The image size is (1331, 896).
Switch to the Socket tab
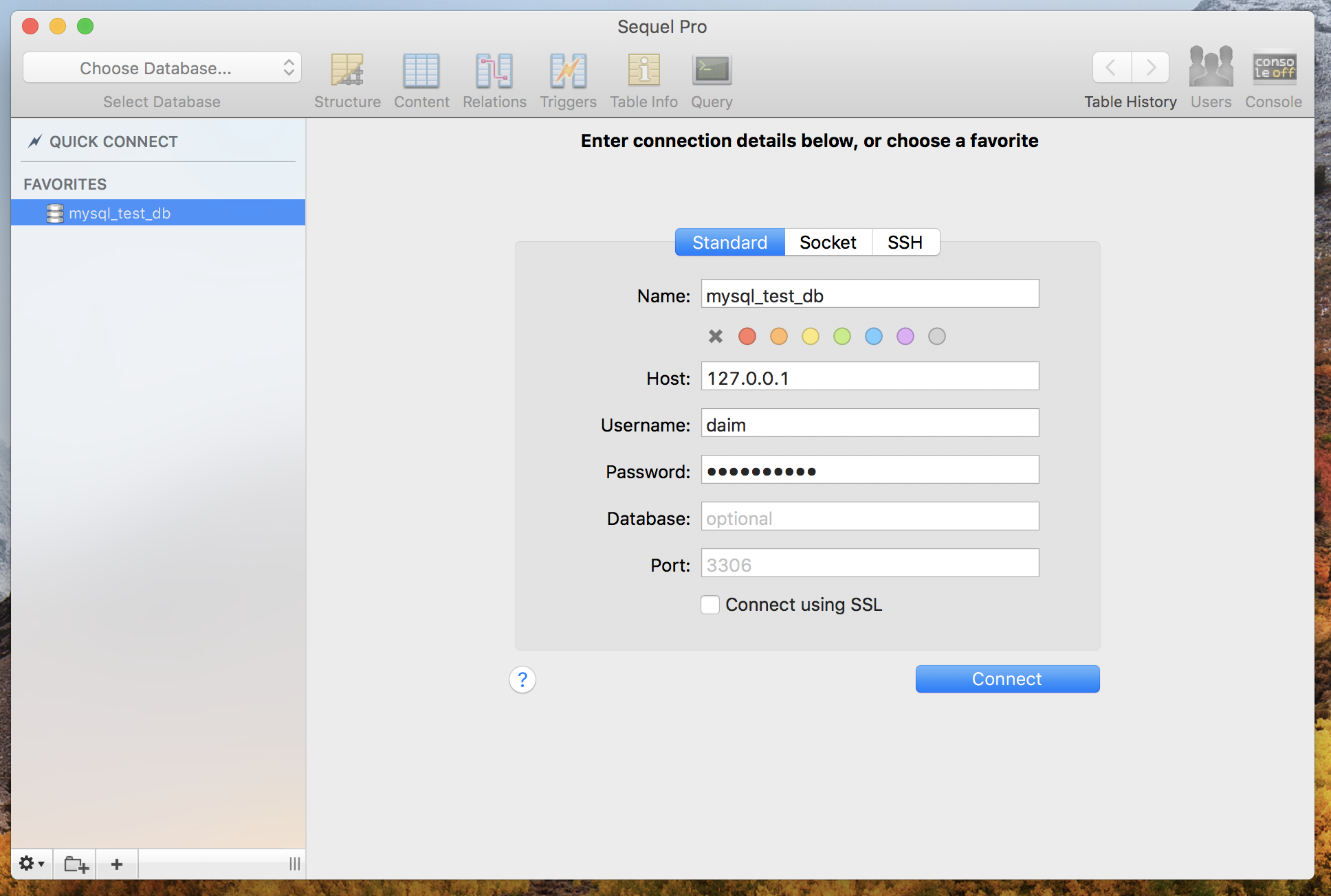pos(828,243)
